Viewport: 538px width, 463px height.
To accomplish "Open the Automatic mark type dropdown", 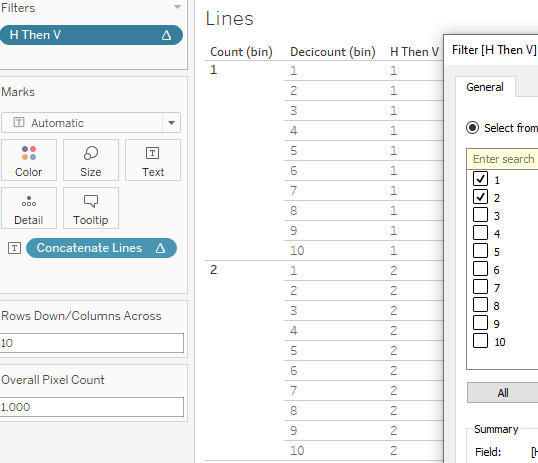I will [171, 123].
